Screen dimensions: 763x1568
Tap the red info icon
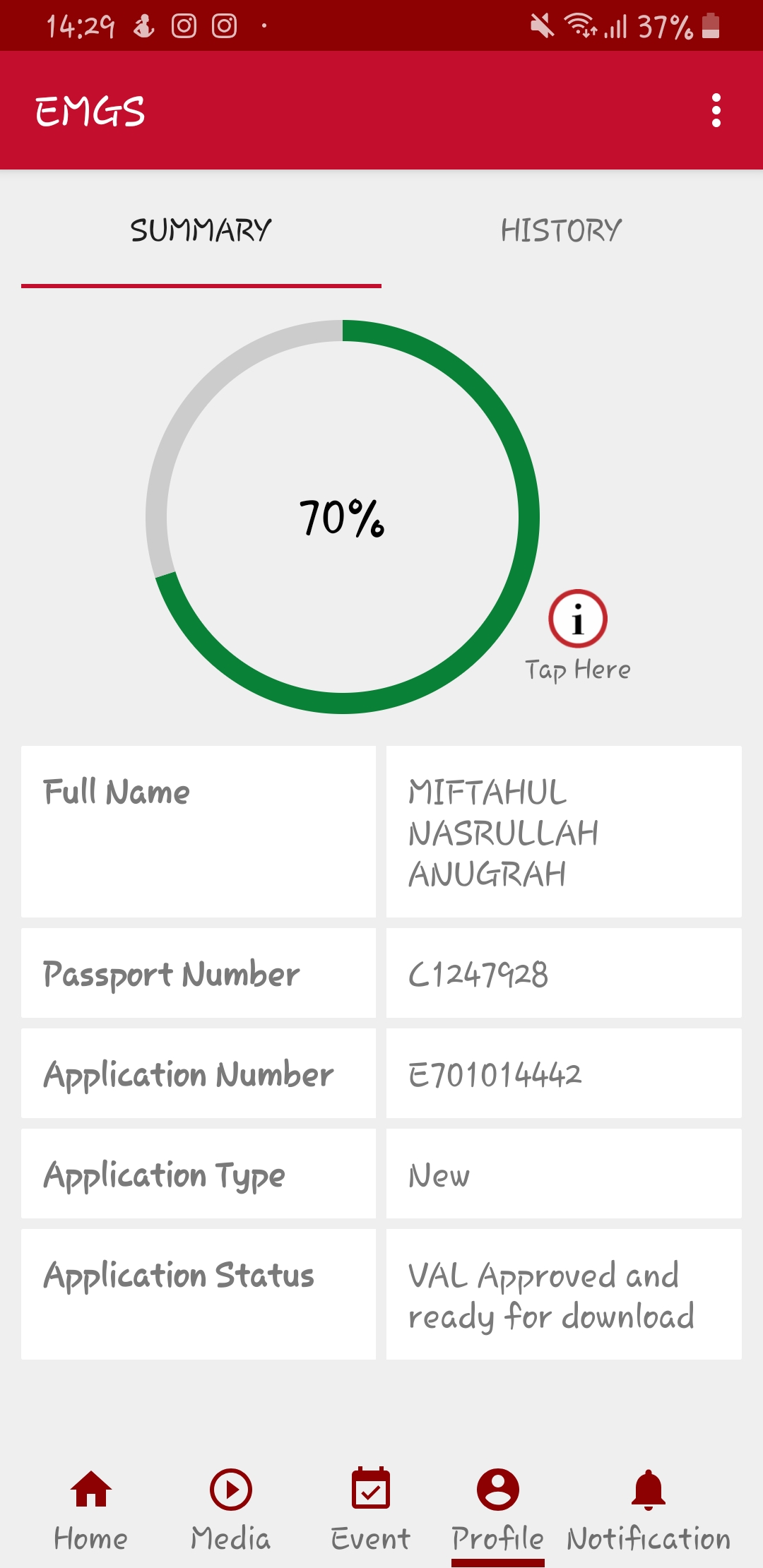577,619
